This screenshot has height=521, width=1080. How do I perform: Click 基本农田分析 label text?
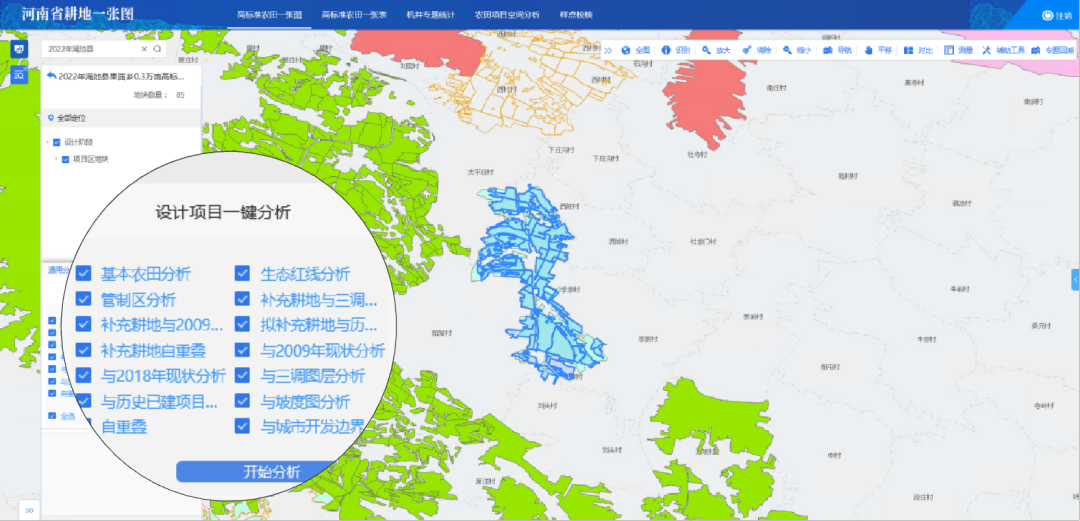[x=146, y=274]
